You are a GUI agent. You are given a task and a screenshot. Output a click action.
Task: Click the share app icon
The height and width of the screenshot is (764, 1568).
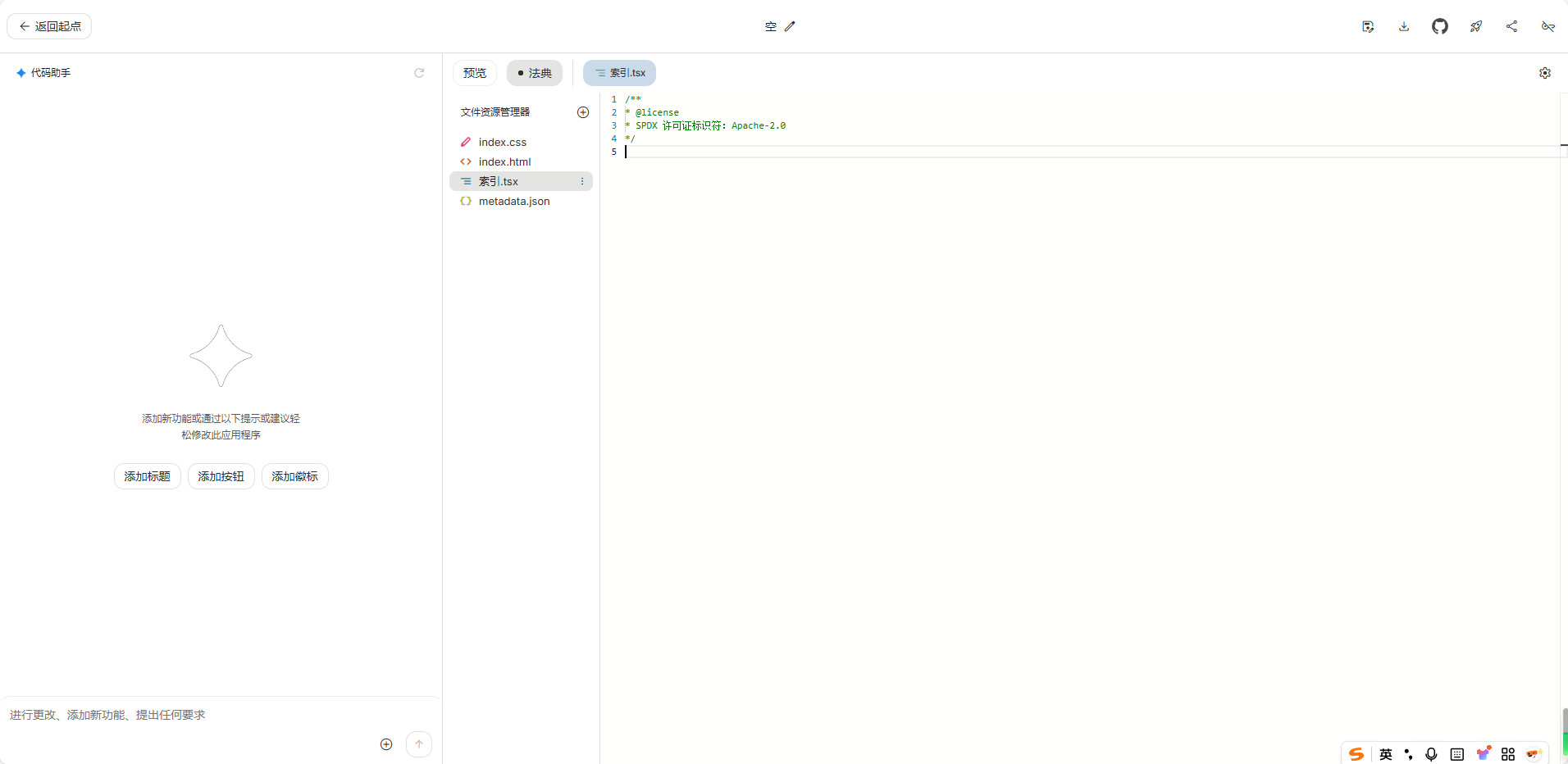coord(1511,26)
